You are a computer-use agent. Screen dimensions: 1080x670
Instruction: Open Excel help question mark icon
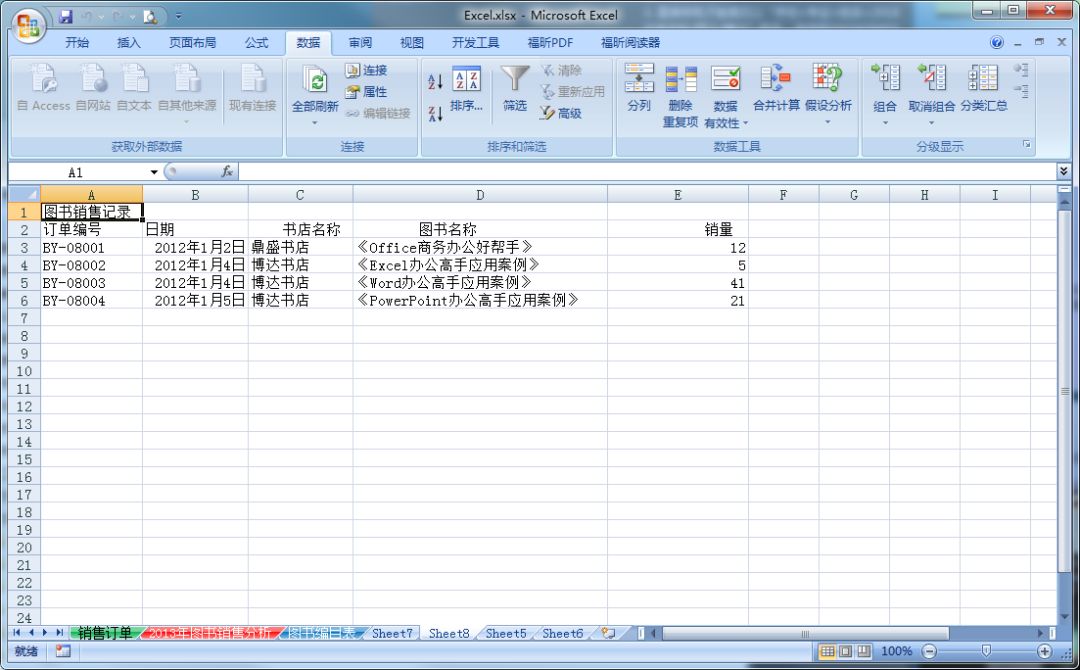point(997,43)
